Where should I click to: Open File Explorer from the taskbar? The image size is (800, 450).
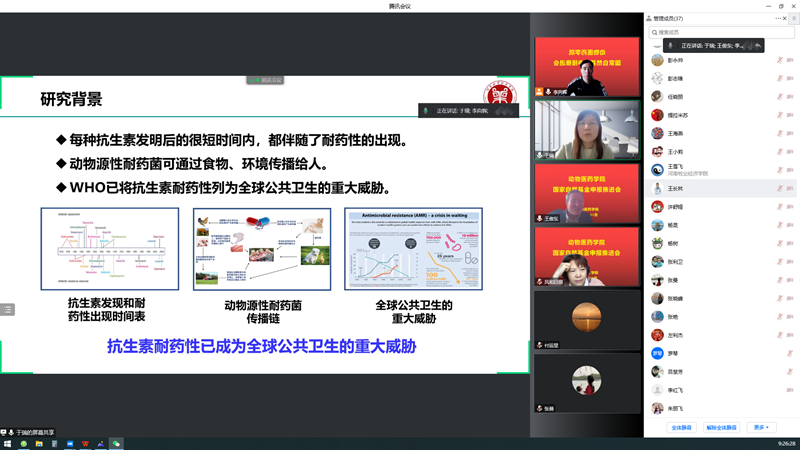pos(39,443)
